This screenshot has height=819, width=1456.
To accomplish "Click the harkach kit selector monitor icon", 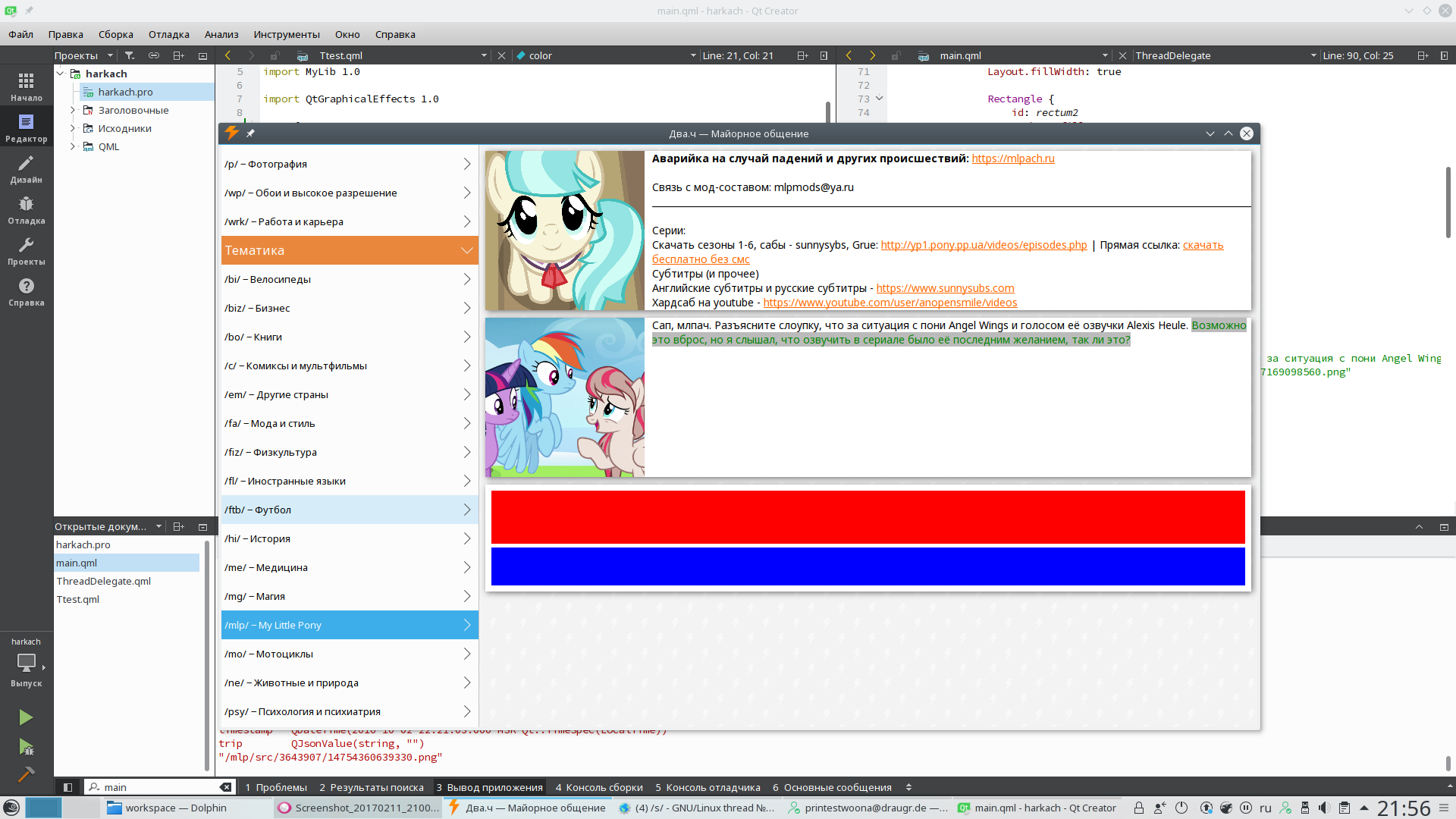I will (x=26, y=662).
